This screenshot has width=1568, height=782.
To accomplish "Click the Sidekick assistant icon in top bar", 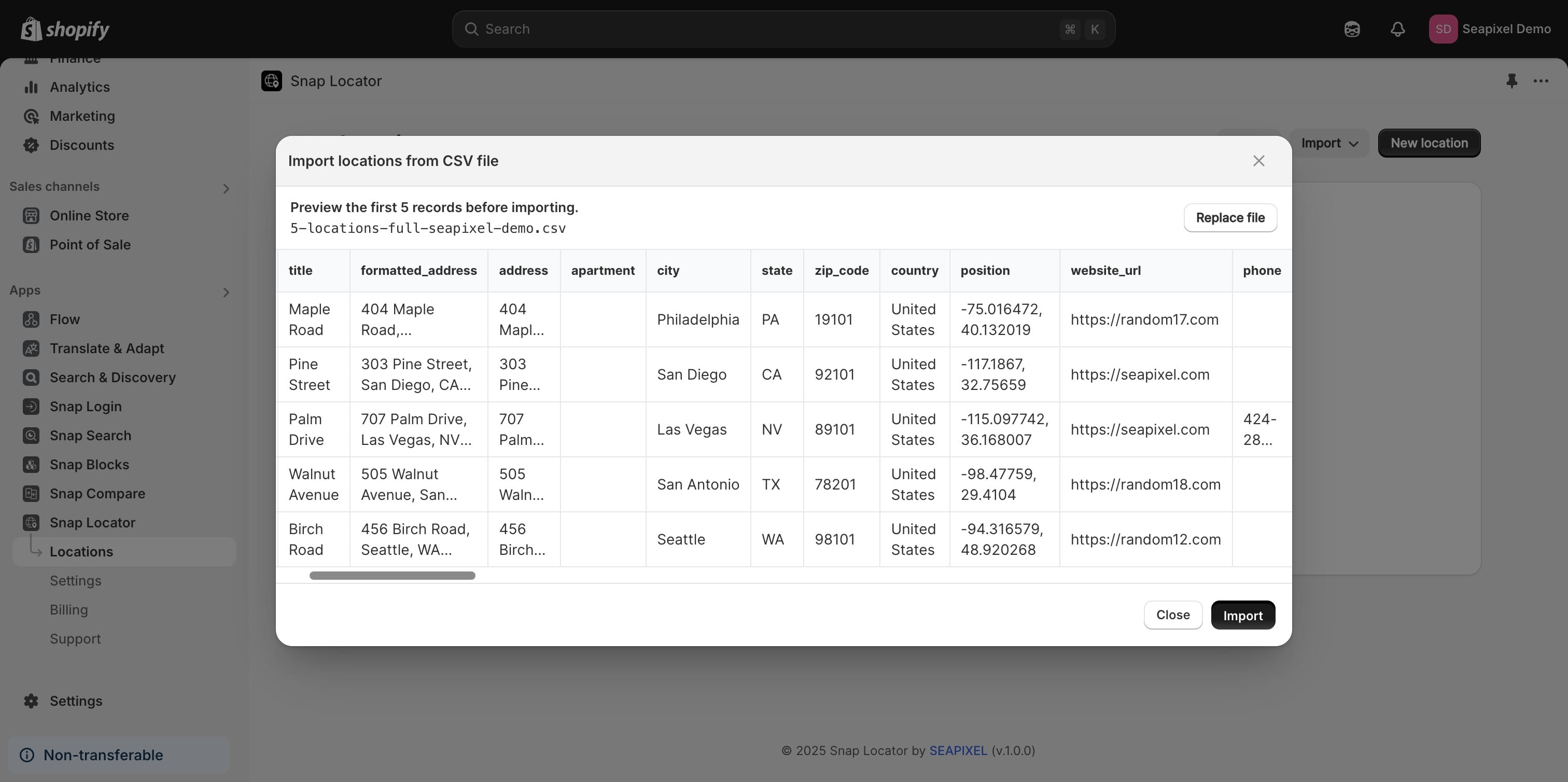I will (1352, 29).
